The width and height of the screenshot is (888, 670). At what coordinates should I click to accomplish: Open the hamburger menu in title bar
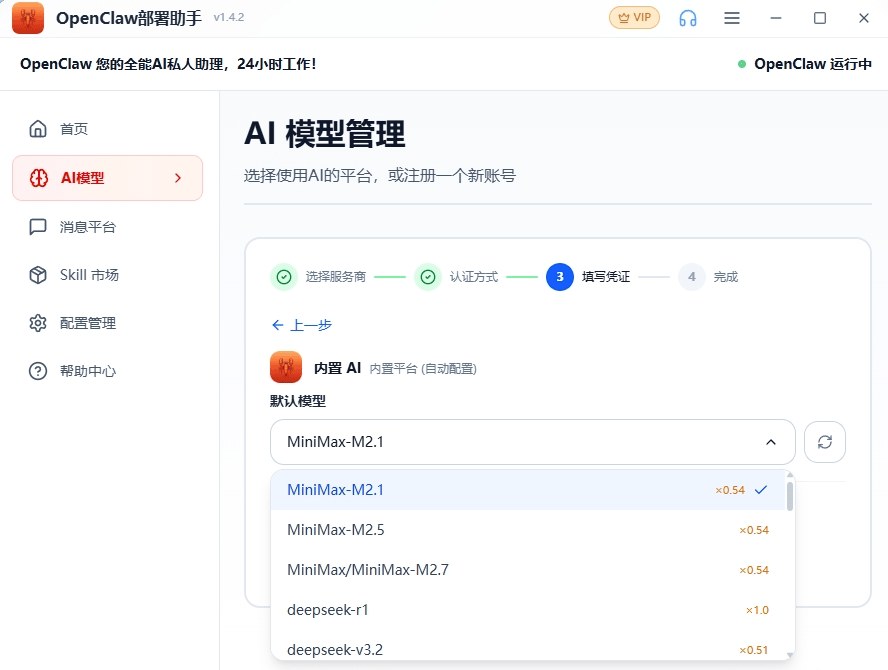(x=732, y=18)
